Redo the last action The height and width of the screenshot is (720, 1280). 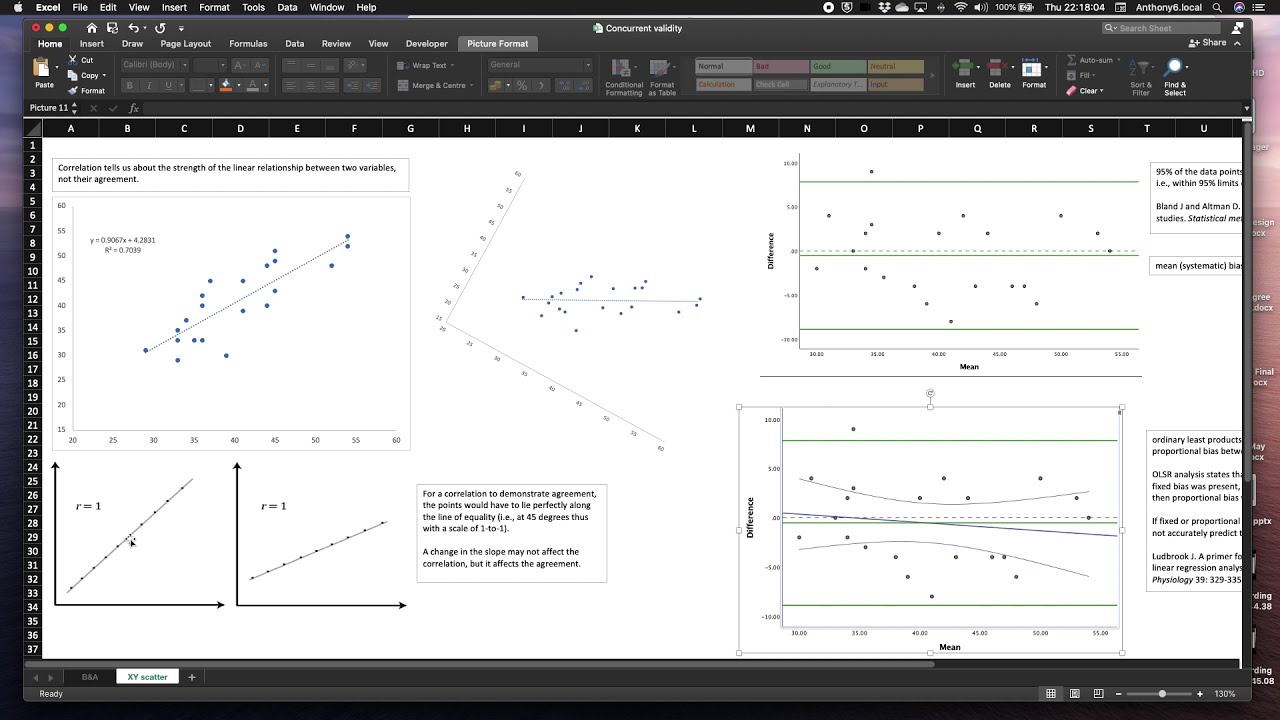[x=160, y=28]
